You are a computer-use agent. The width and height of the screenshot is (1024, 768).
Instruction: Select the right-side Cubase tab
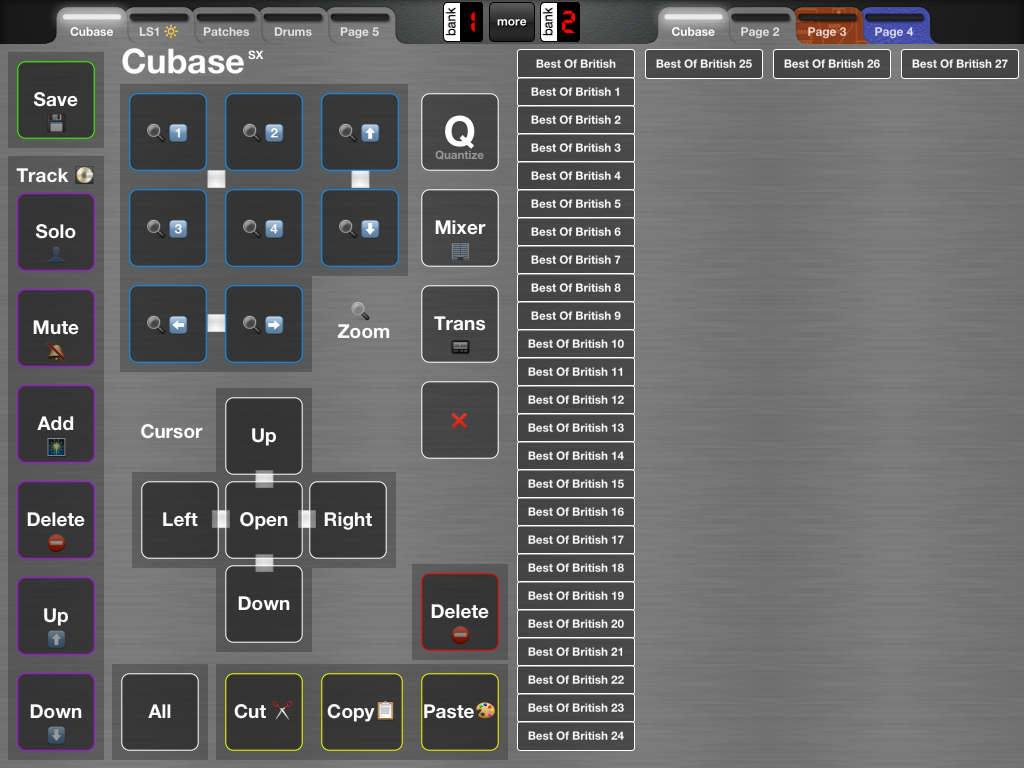(693, 26)
